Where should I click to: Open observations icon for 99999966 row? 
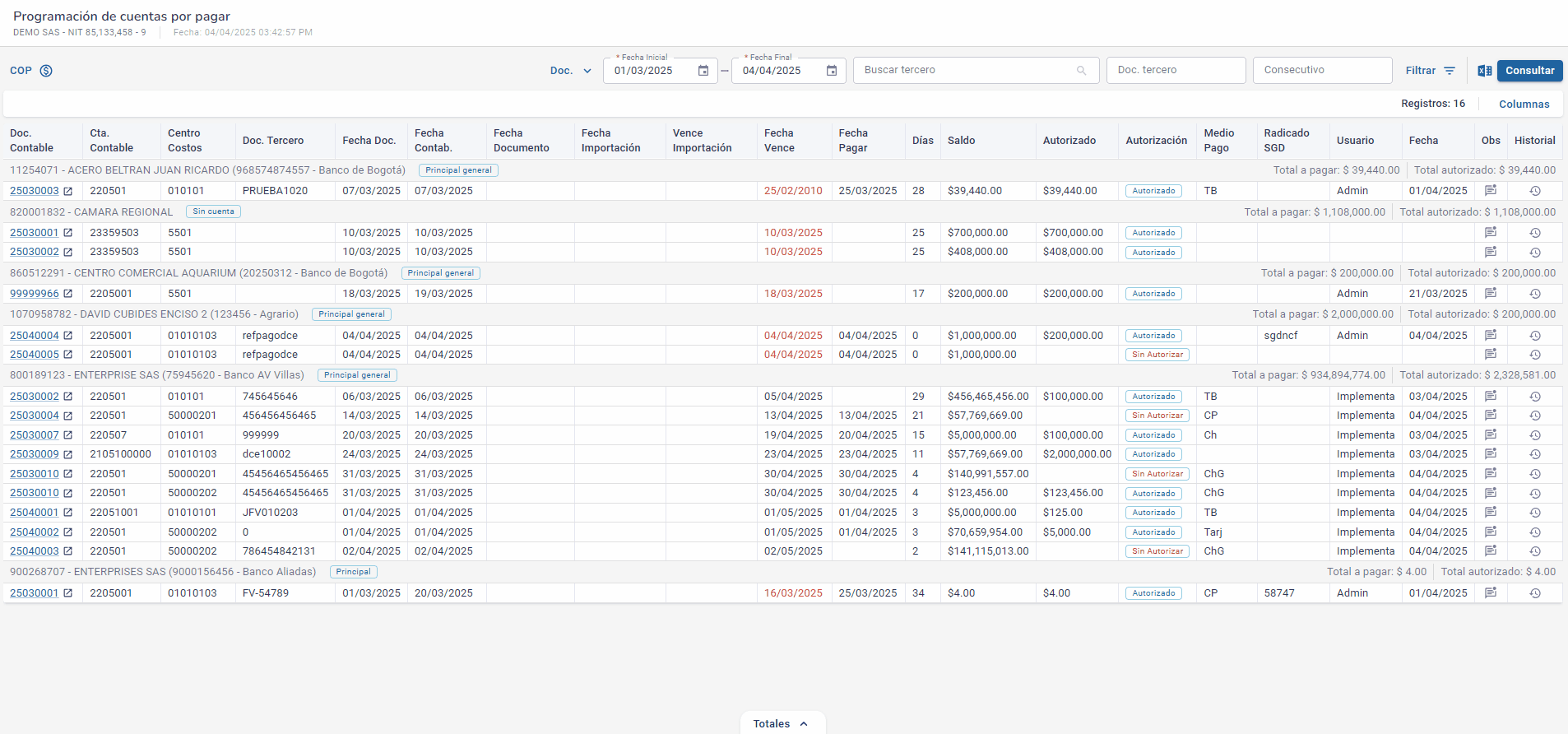click(1491, 293)
